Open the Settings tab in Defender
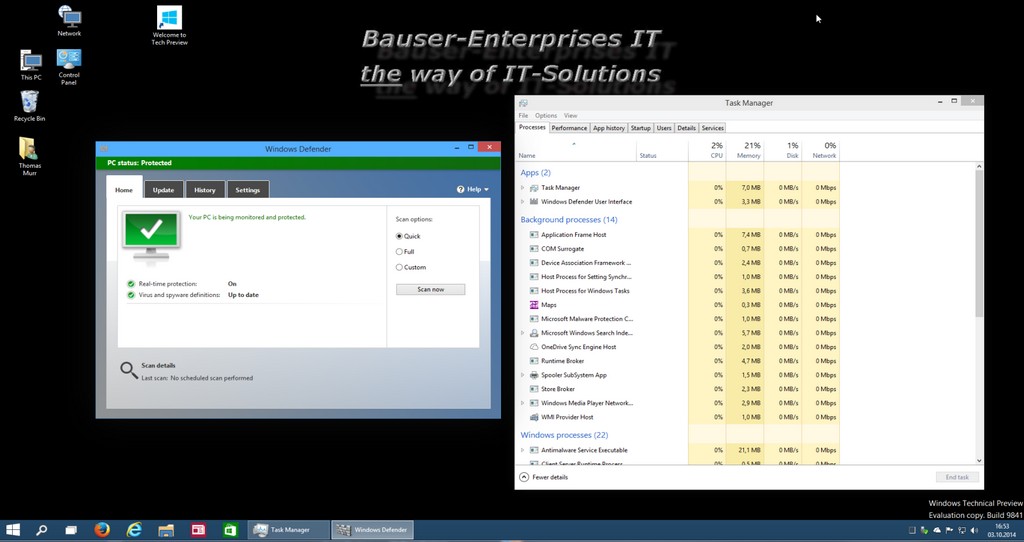The height and width of the screenshot is (542, 1024). [248, 189]
